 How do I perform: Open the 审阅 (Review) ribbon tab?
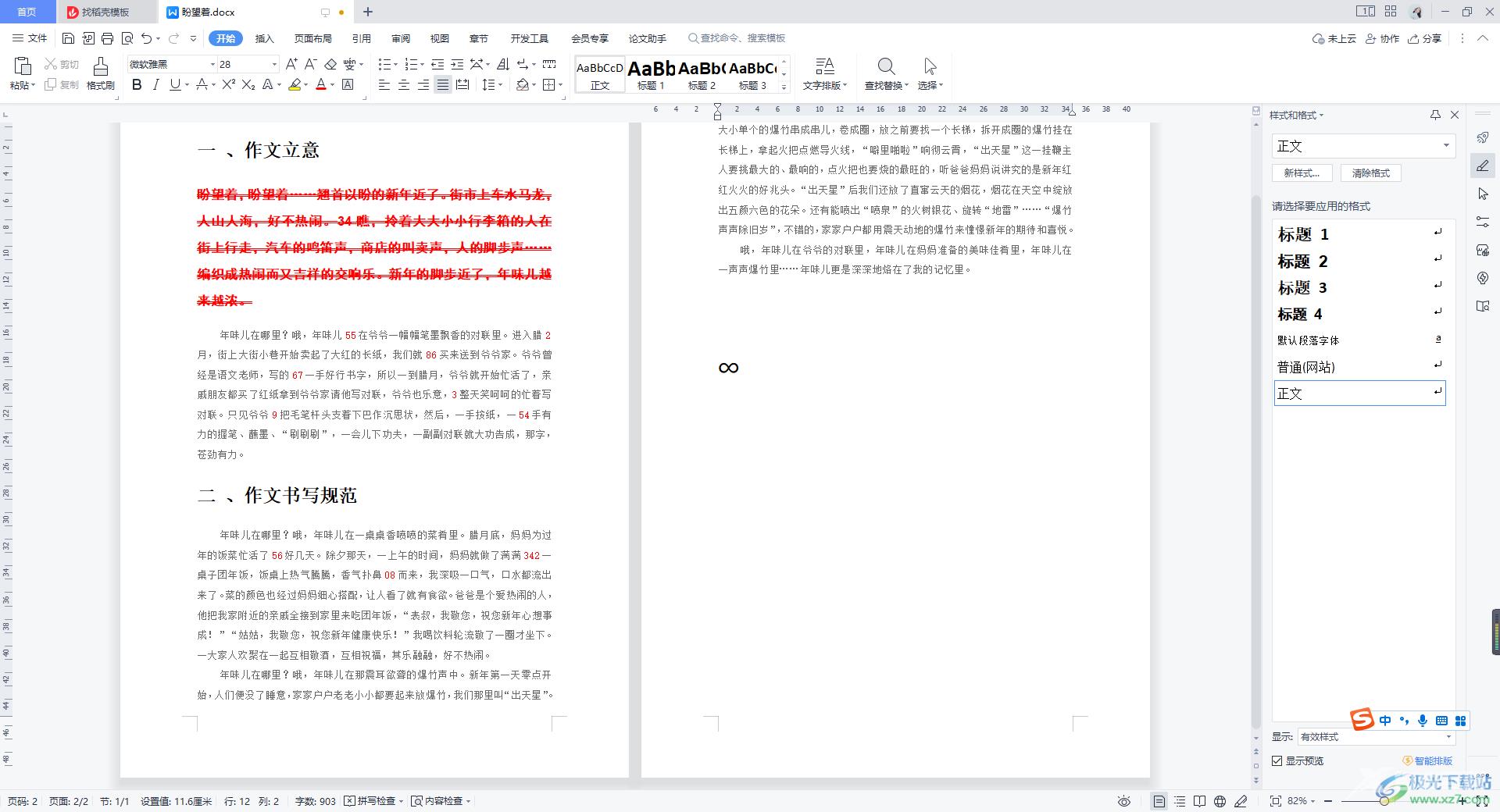pos(400,38)
